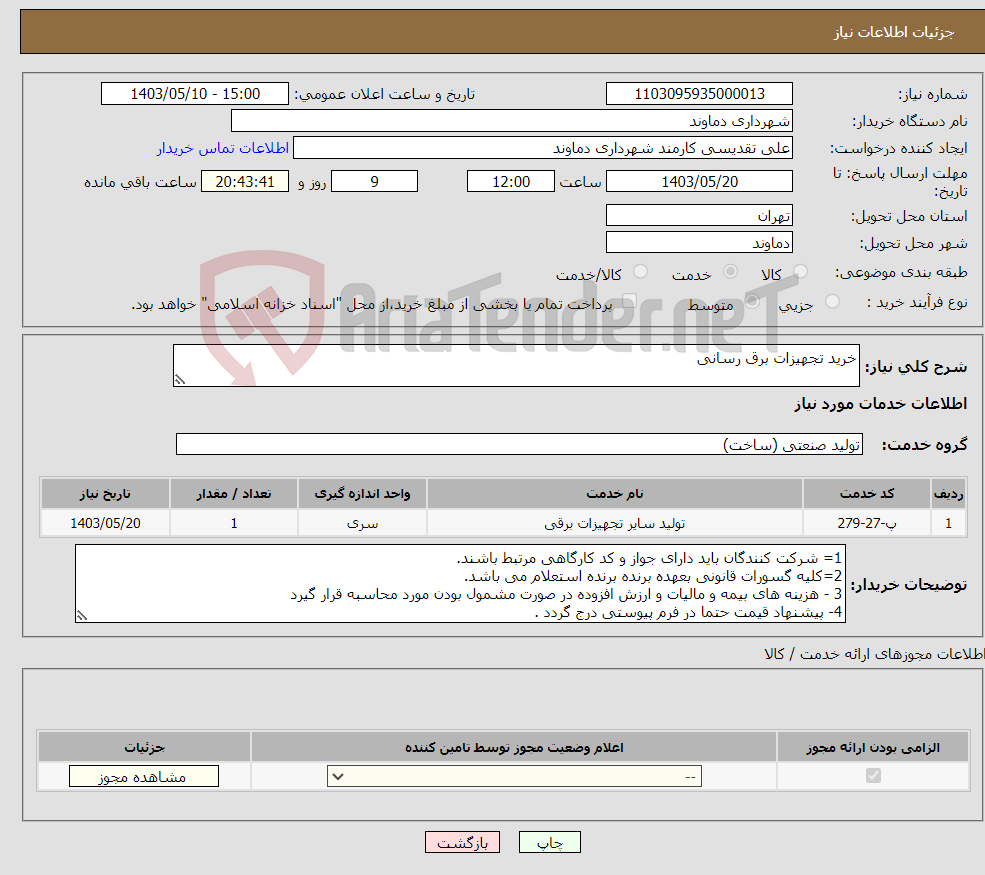Click the نام خدمت column header
Image resolution: width=985 pixels, height=875 pixels.
(x=614, y=494)
